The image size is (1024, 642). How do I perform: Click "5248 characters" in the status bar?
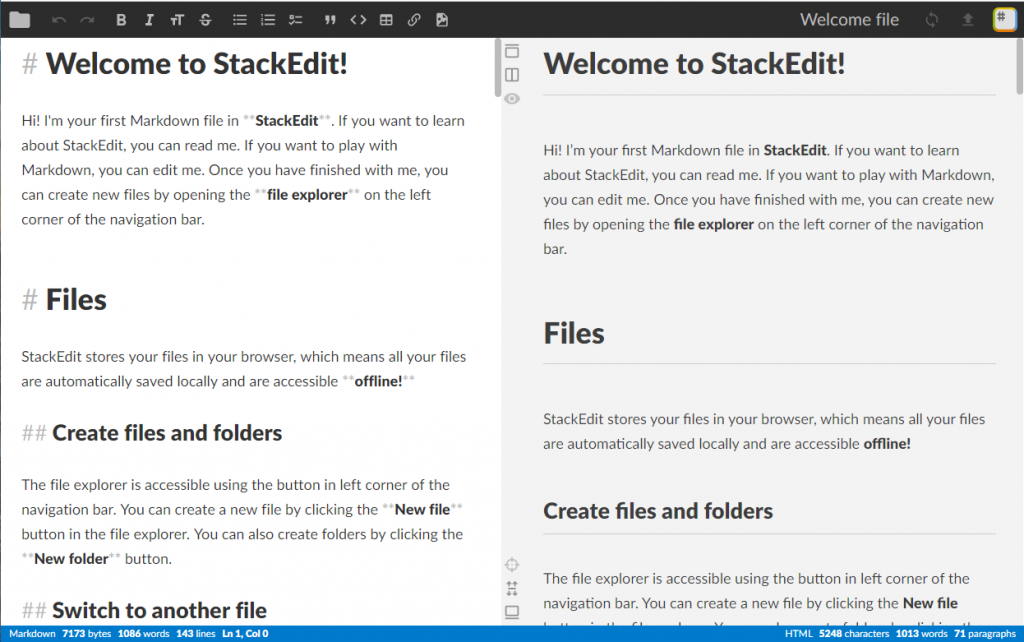click(854, 634)
